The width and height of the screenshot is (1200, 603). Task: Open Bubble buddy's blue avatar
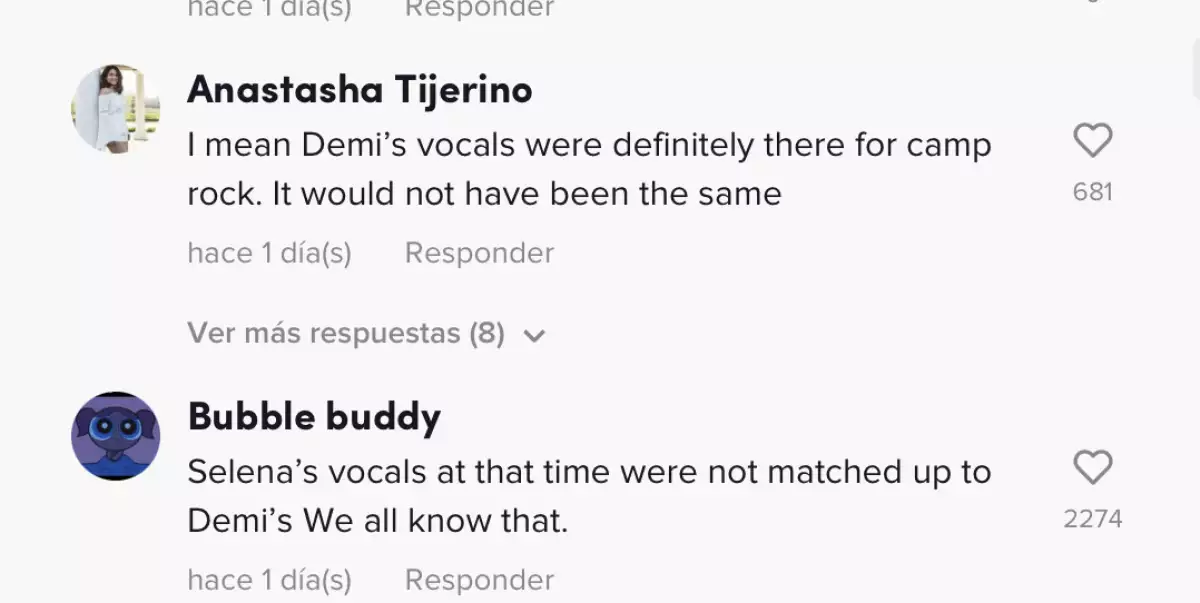[115, 436]
